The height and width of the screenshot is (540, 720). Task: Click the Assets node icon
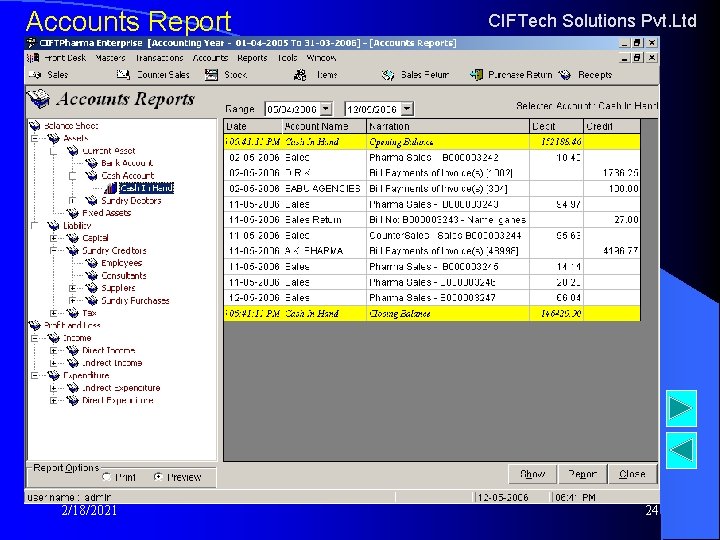click(54, 138)
